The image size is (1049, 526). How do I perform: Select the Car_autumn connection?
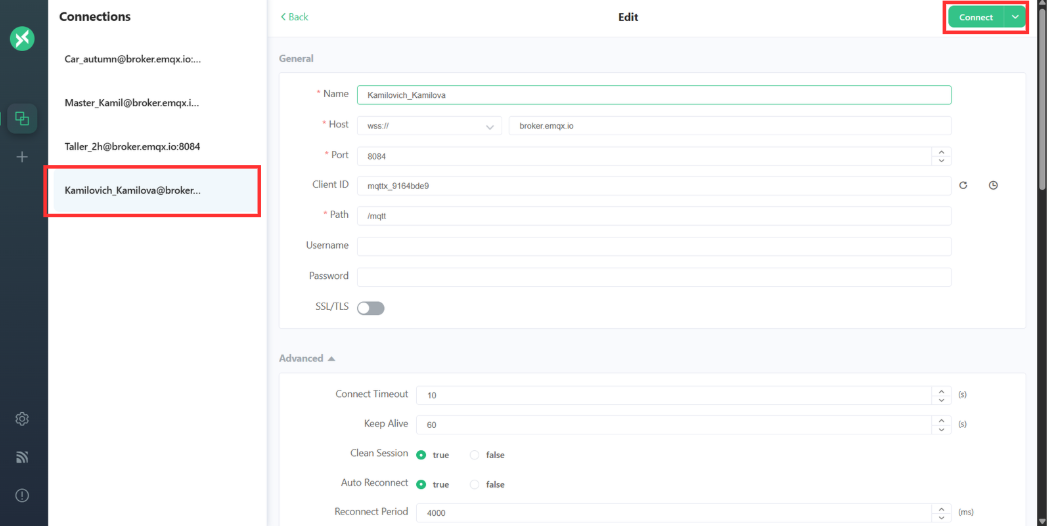click(157, 59)
